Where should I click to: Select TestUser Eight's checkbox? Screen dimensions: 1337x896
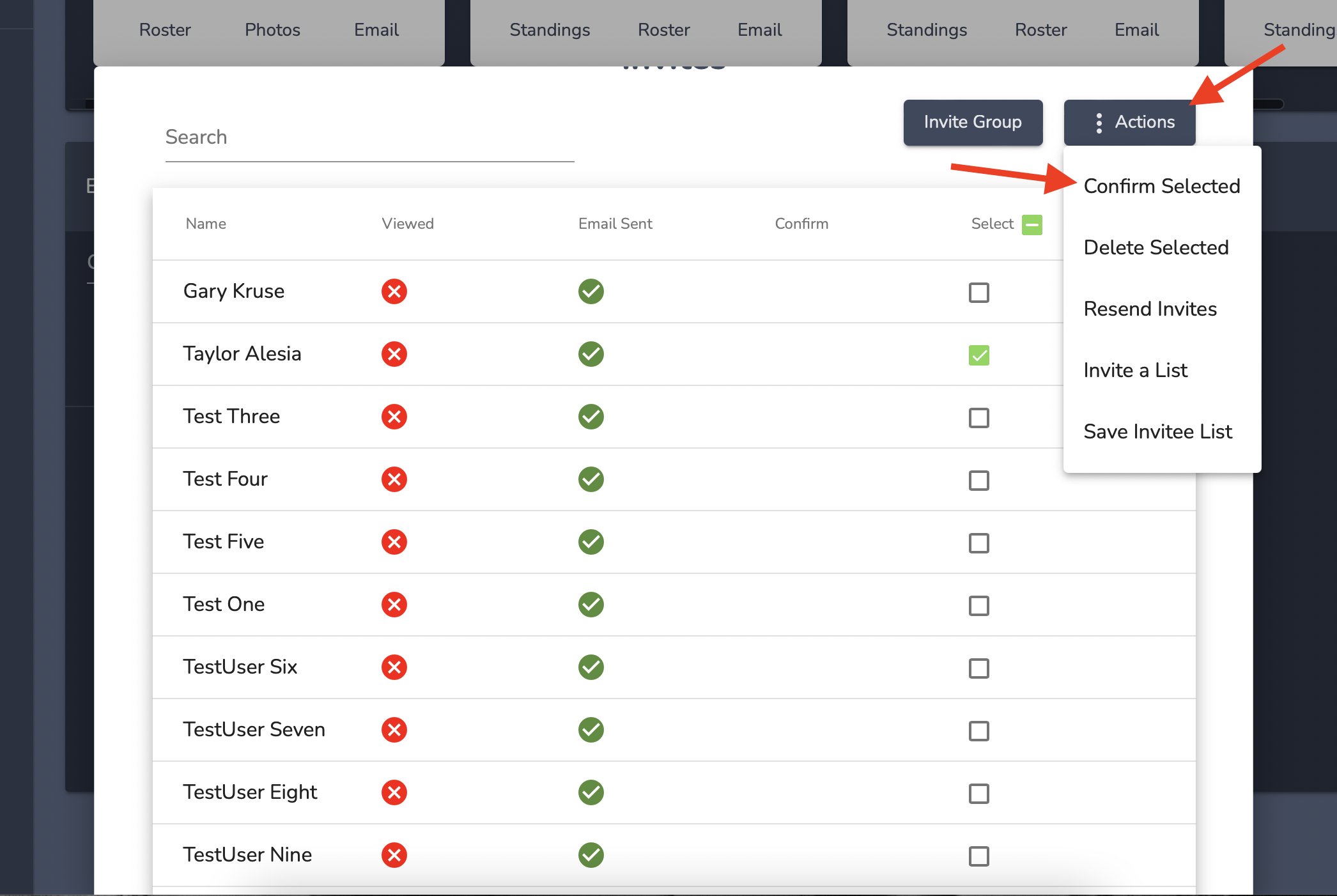tap(979, 794)
